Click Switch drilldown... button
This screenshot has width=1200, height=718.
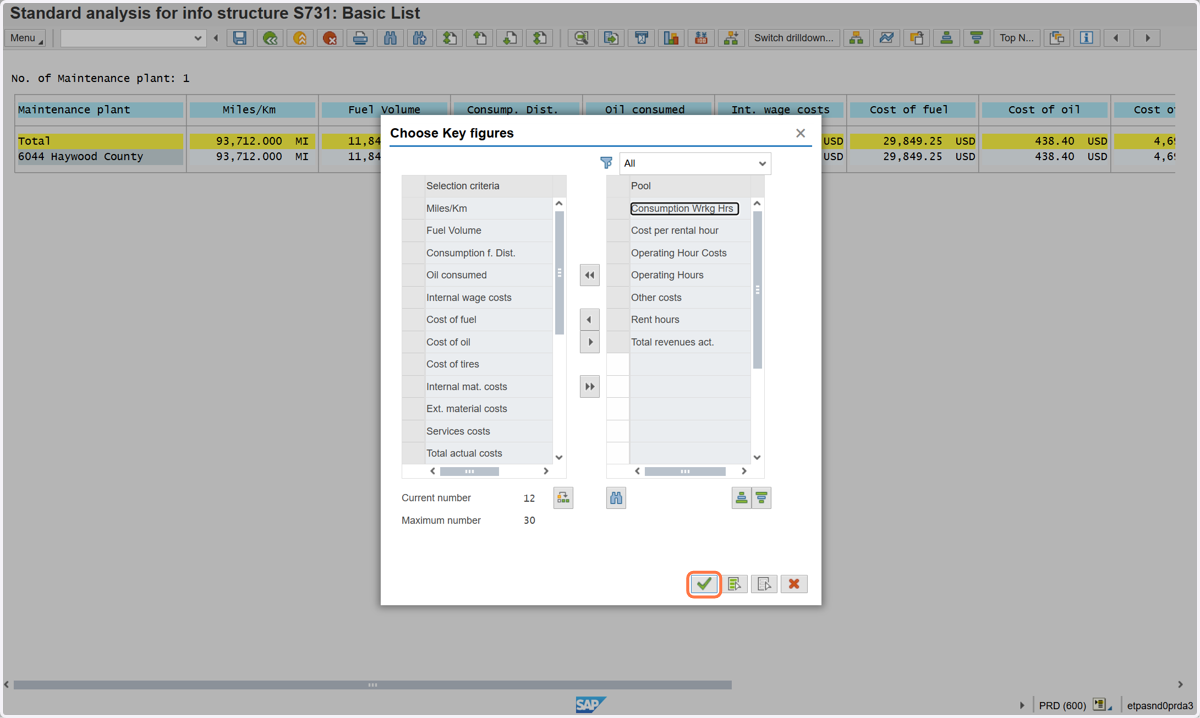click(x=794, y=38)
